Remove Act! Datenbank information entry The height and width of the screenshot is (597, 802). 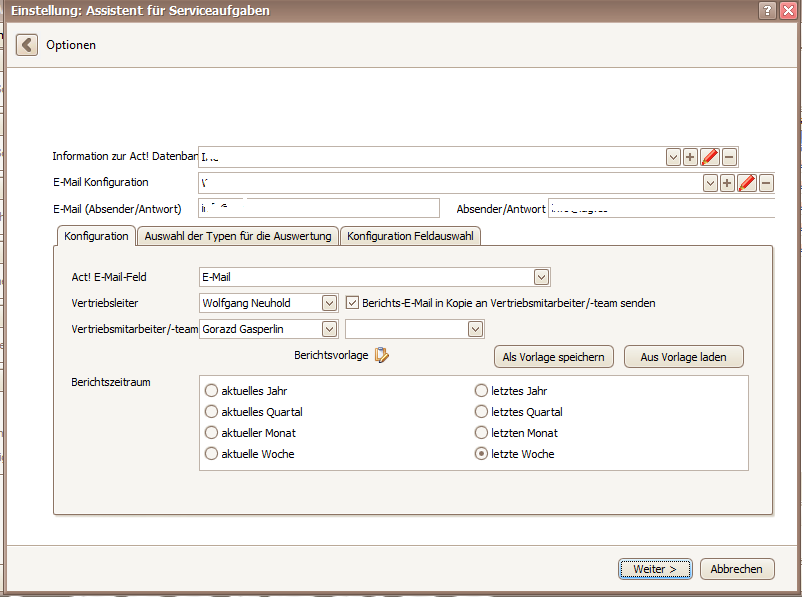coord(729,157)
